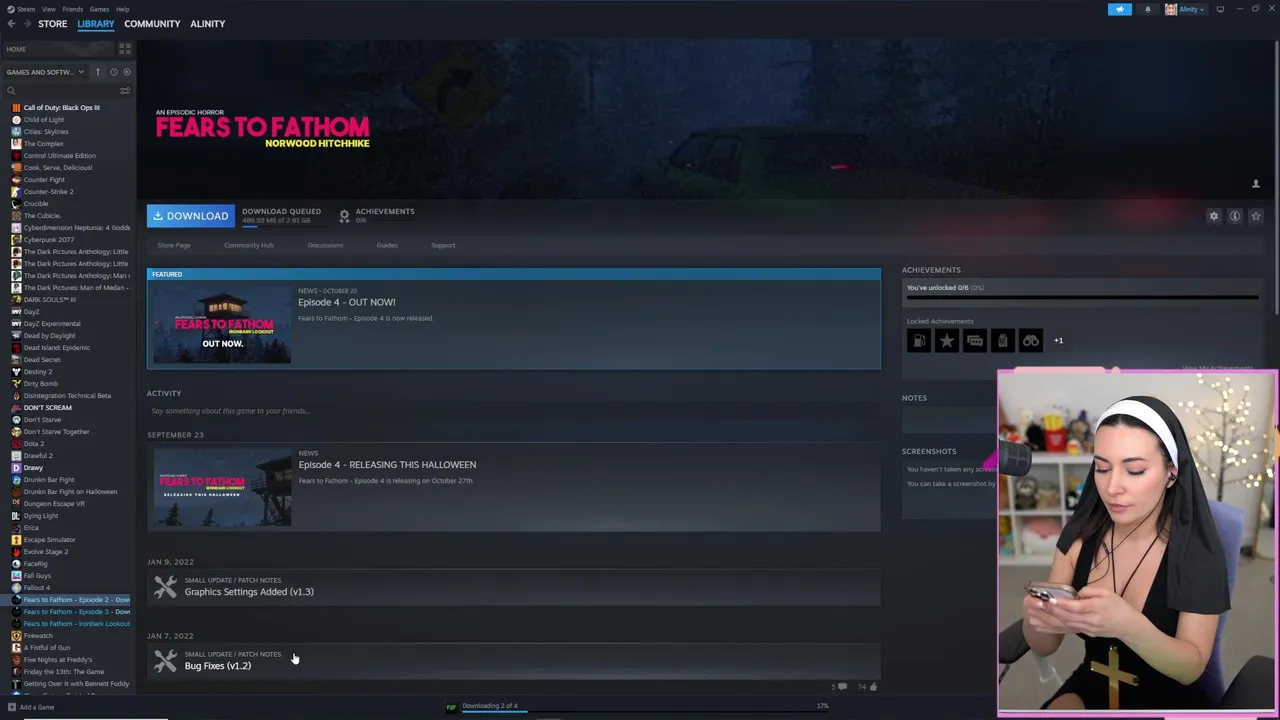
Task: Open the Games menu
Action: [x=99, y=9]
